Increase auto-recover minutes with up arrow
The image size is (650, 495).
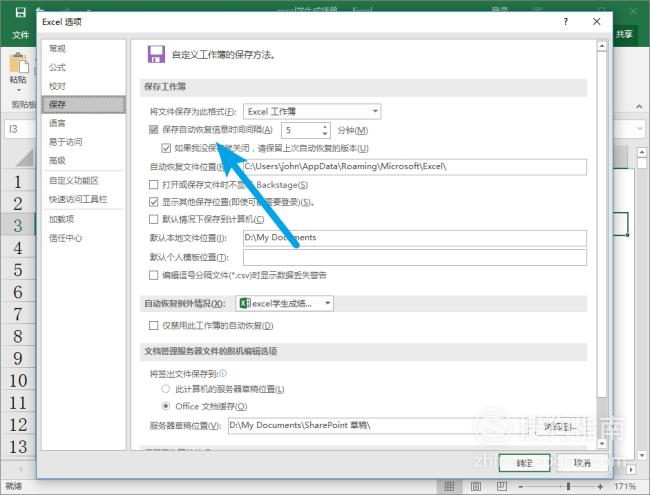point(325,126)
